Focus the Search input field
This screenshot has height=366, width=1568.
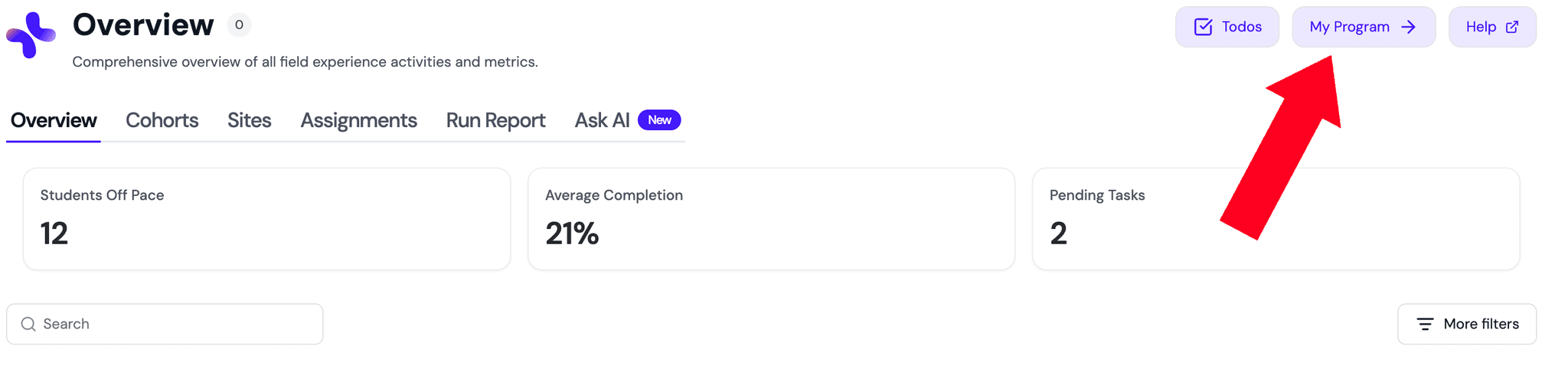tap(176, 324)
